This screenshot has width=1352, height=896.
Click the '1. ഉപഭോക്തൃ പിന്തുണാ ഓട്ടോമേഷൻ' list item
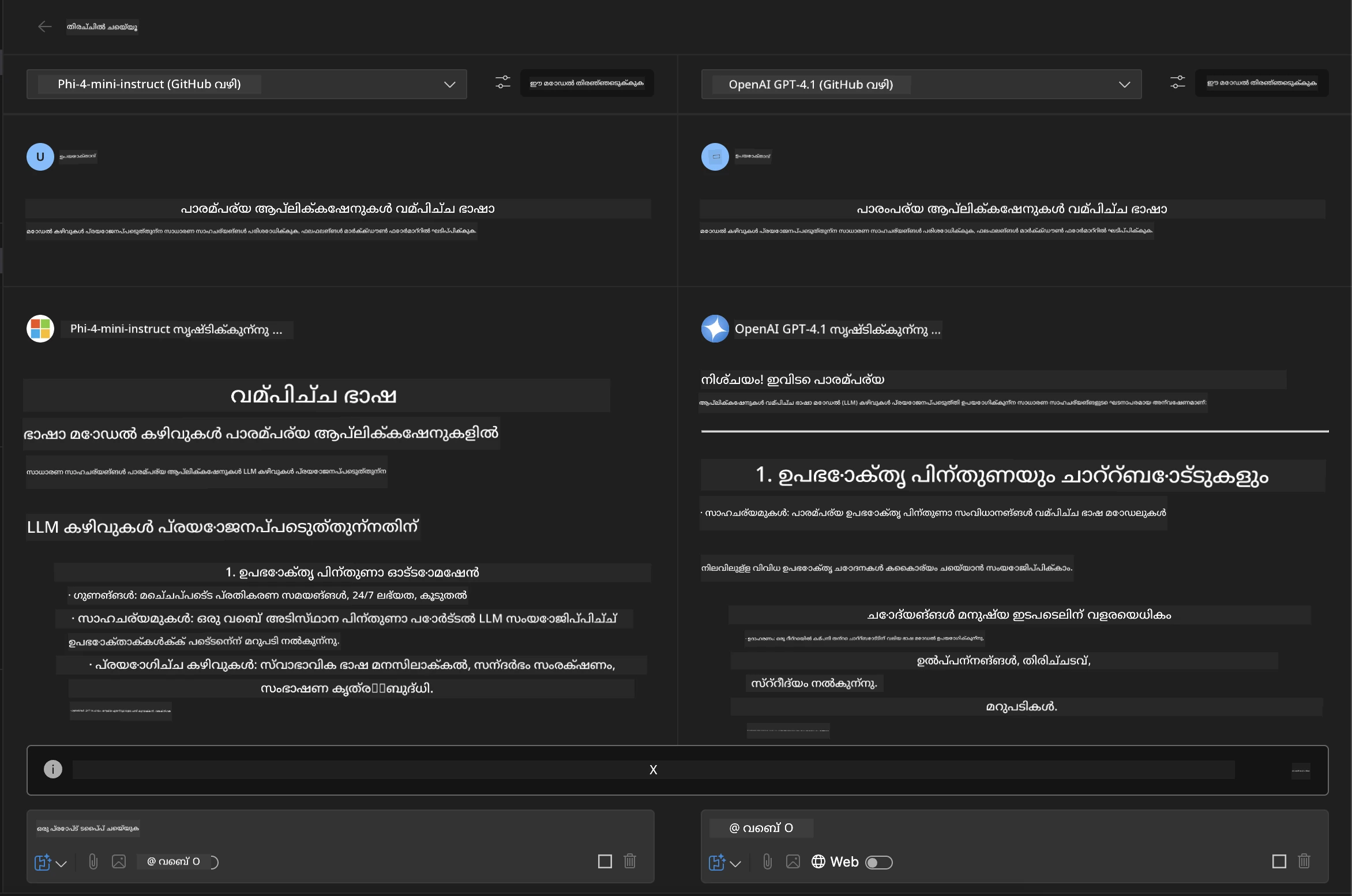(x=352, y=573)
